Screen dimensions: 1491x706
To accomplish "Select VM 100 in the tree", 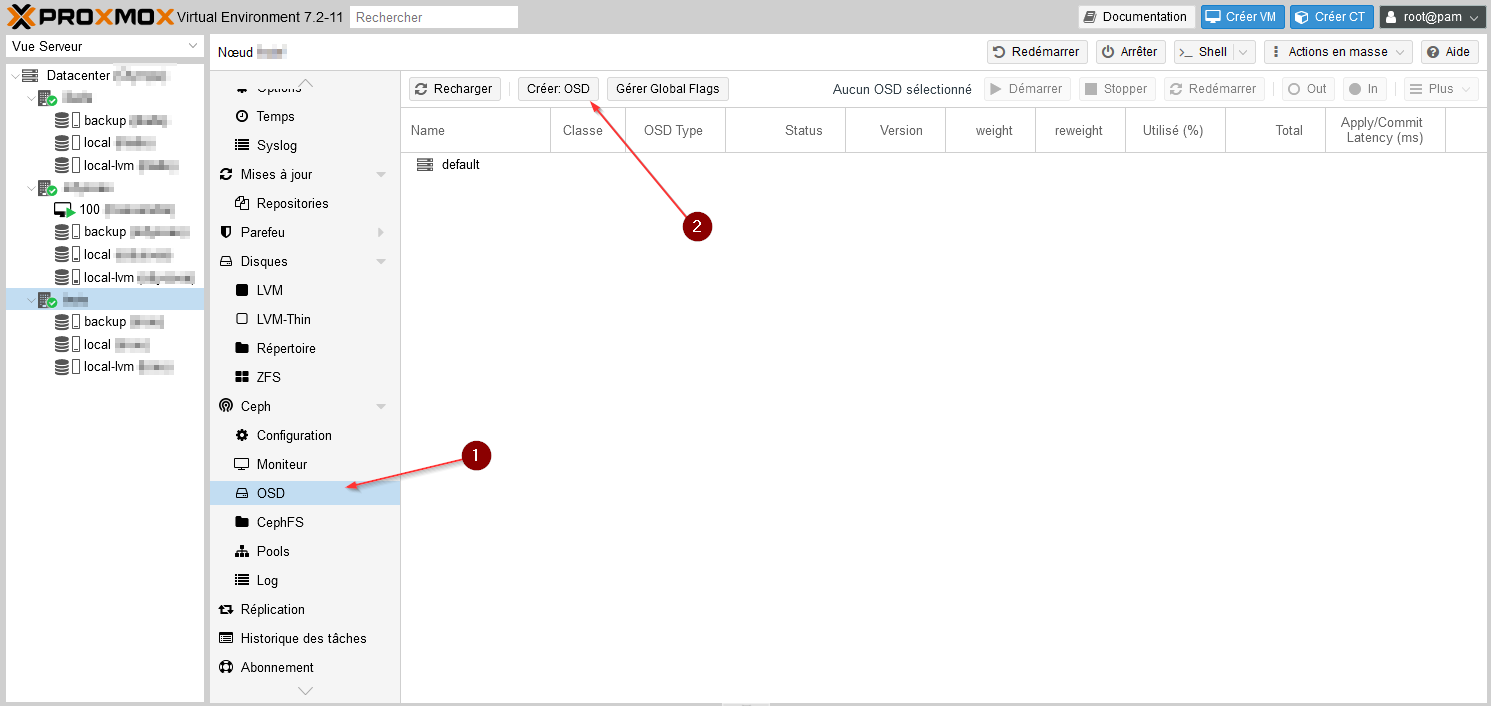I will [90, 210].
